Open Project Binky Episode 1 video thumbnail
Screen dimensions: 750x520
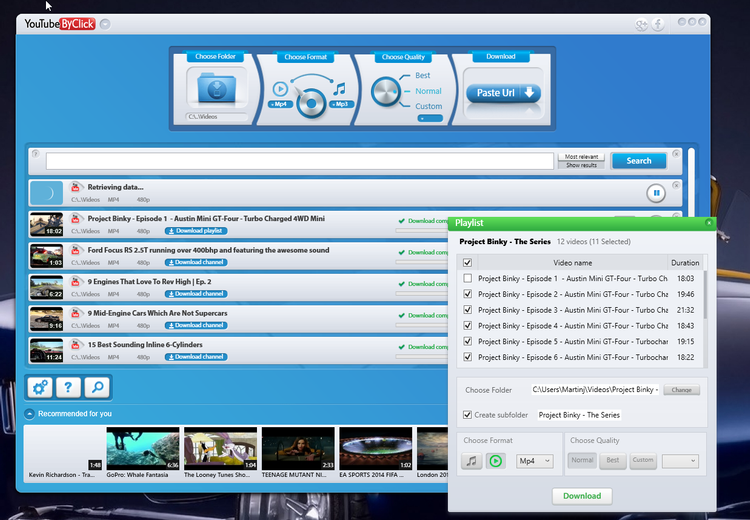pyautogui.click(x=46, y=225)
